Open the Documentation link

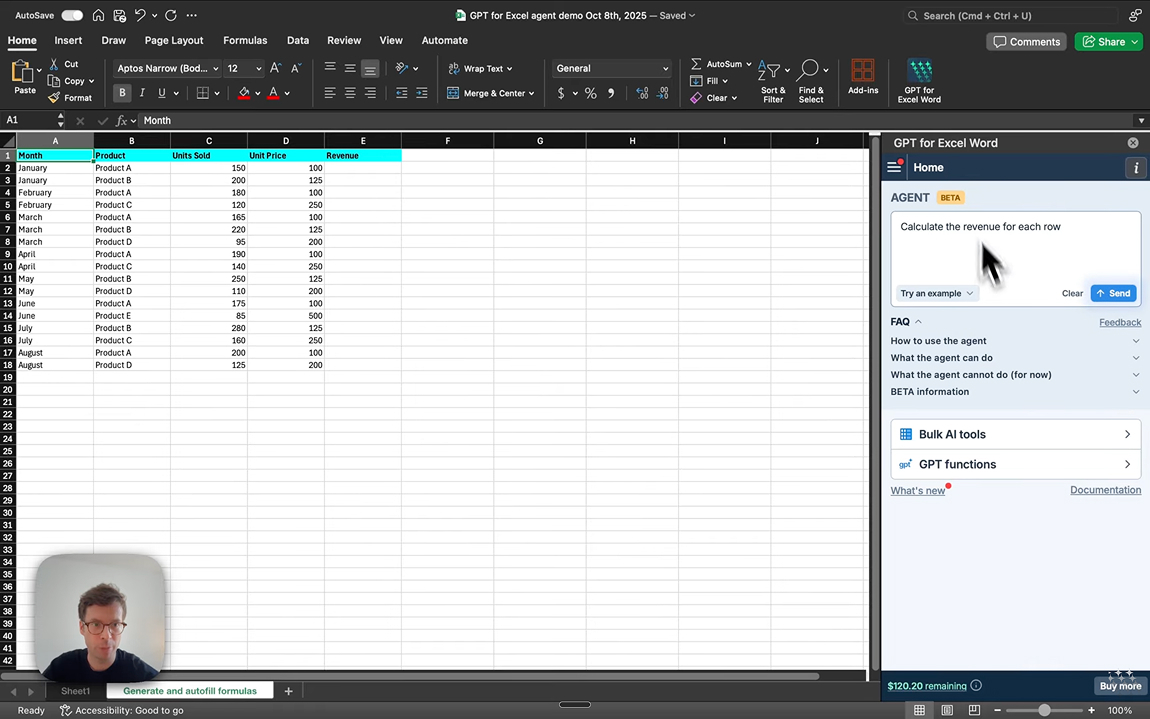pos(1105,490)
